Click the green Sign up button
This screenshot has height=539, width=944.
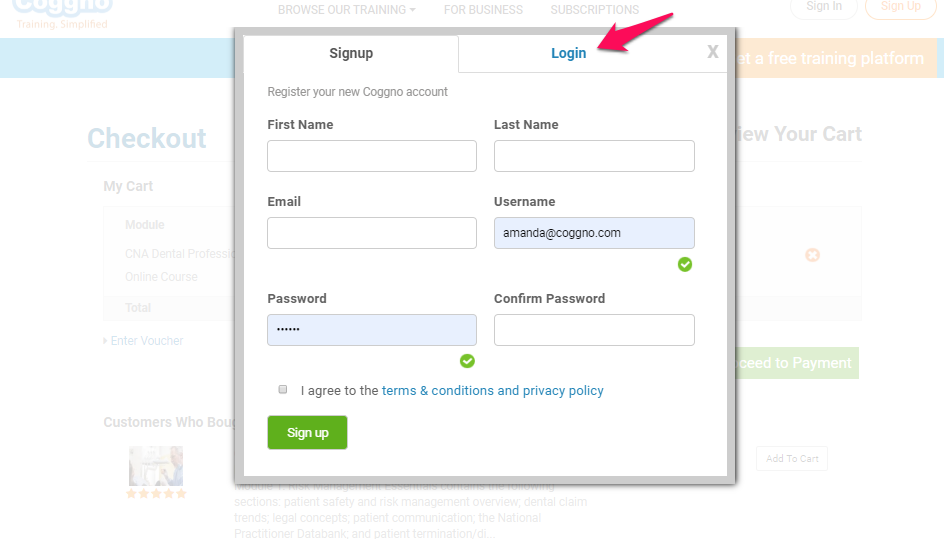click(x=307, y=432)
